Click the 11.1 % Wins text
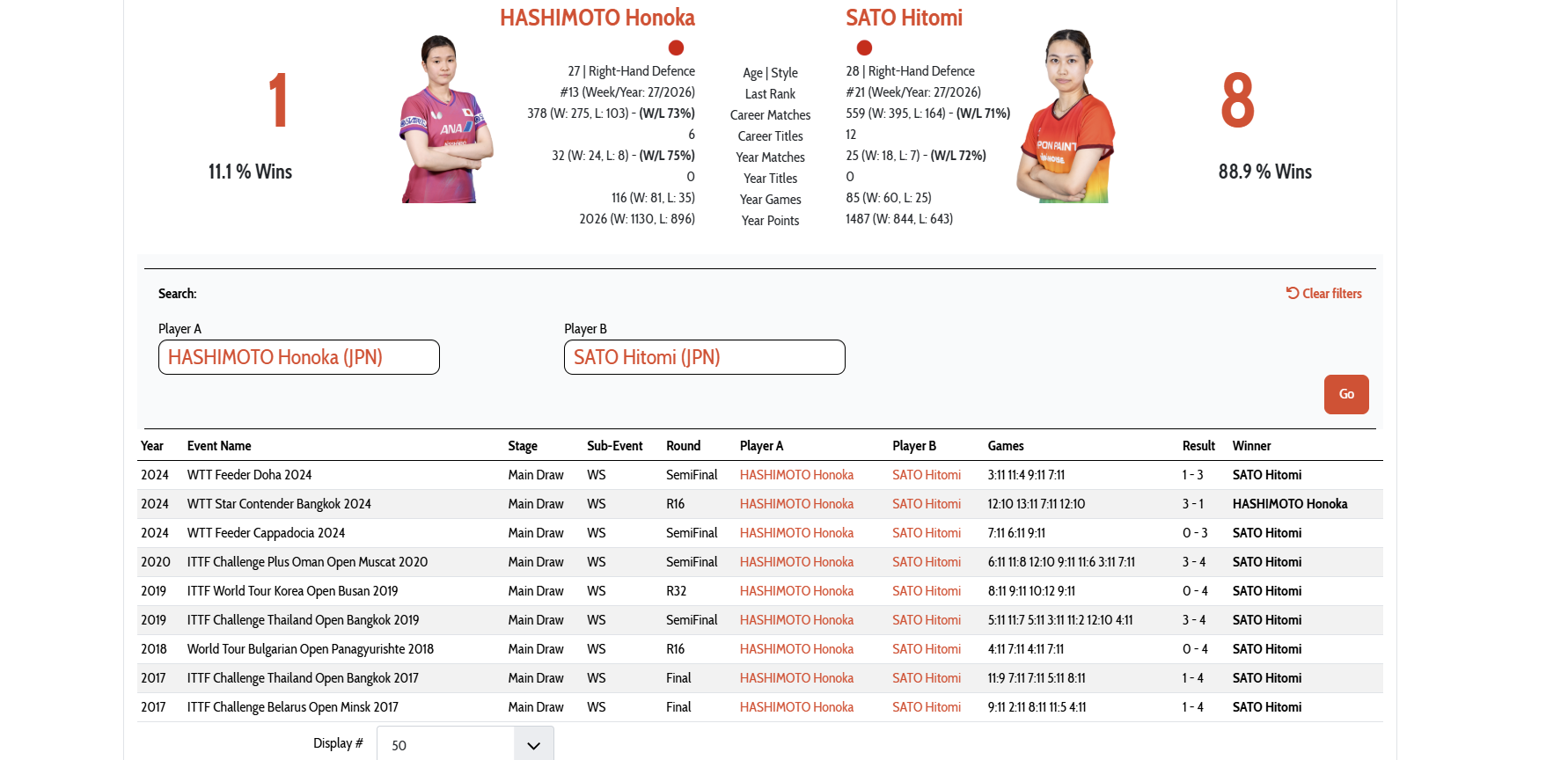1568x760 pixels. coord(250,172)
